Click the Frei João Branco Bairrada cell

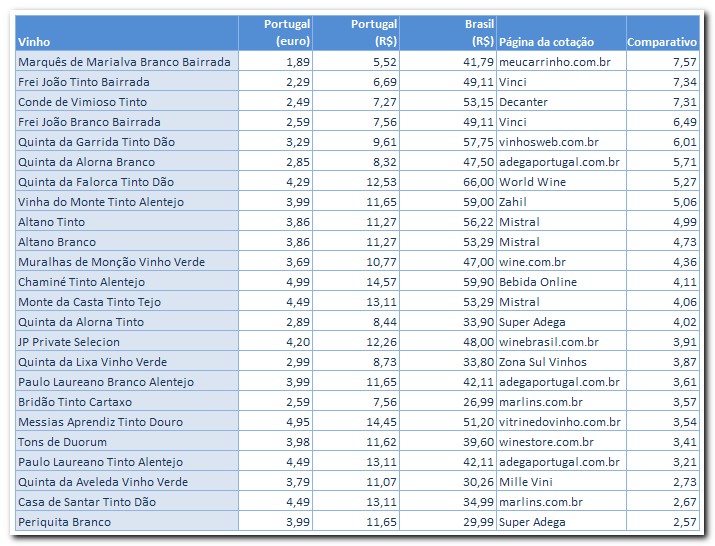click(127, 121)
